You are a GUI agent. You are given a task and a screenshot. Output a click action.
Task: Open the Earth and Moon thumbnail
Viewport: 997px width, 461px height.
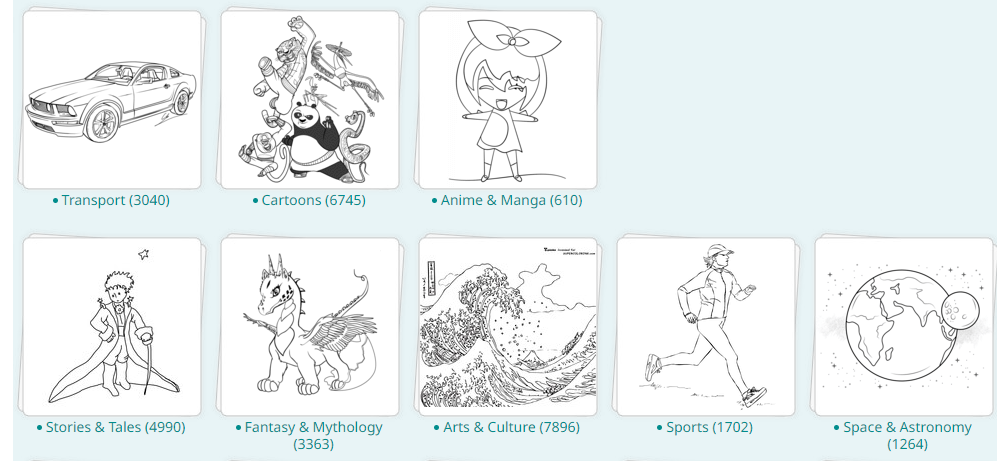click(904, 326)
